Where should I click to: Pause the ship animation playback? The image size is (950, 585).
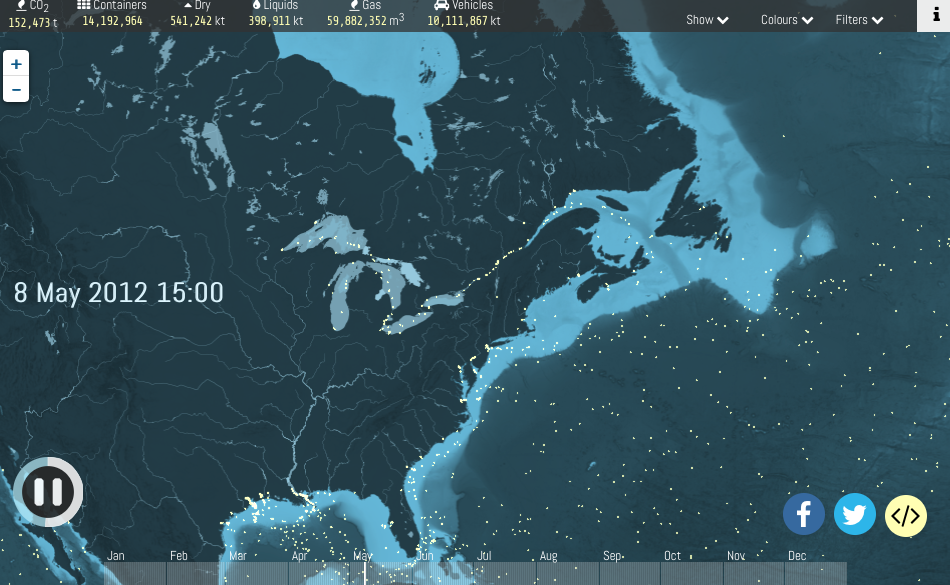[x=48, y=492]
